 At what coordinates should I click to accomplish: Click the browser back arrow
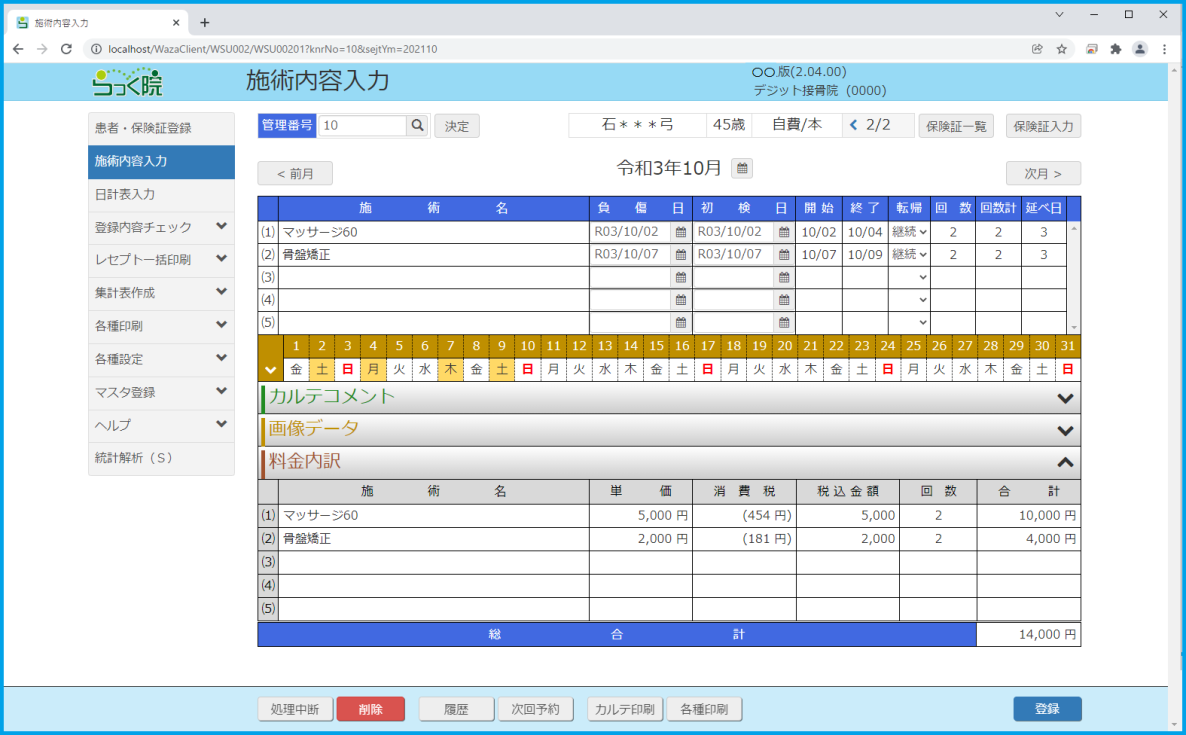[18, 47]
